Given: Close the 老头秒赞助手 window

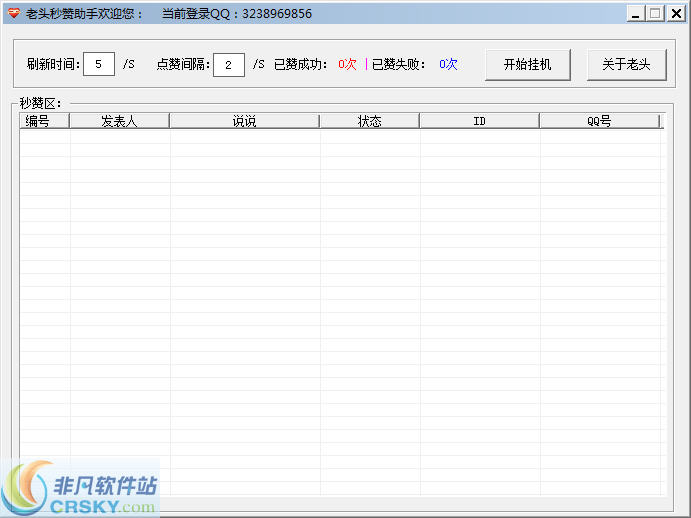Looking at the screenshot, I should [x=676, y=14].
